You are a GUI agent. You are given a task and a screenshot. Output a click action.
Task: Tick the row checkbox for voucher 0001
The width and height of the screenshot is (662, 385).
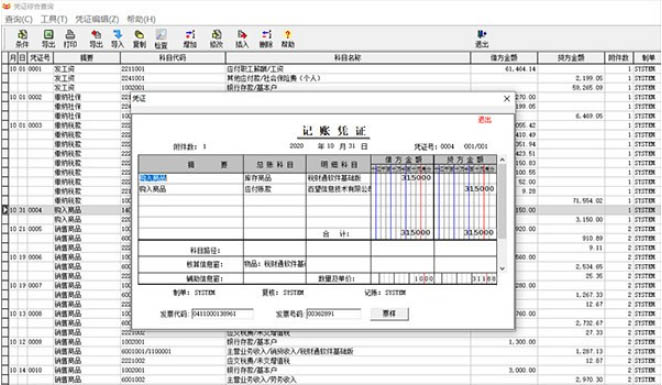coord(5,69)
